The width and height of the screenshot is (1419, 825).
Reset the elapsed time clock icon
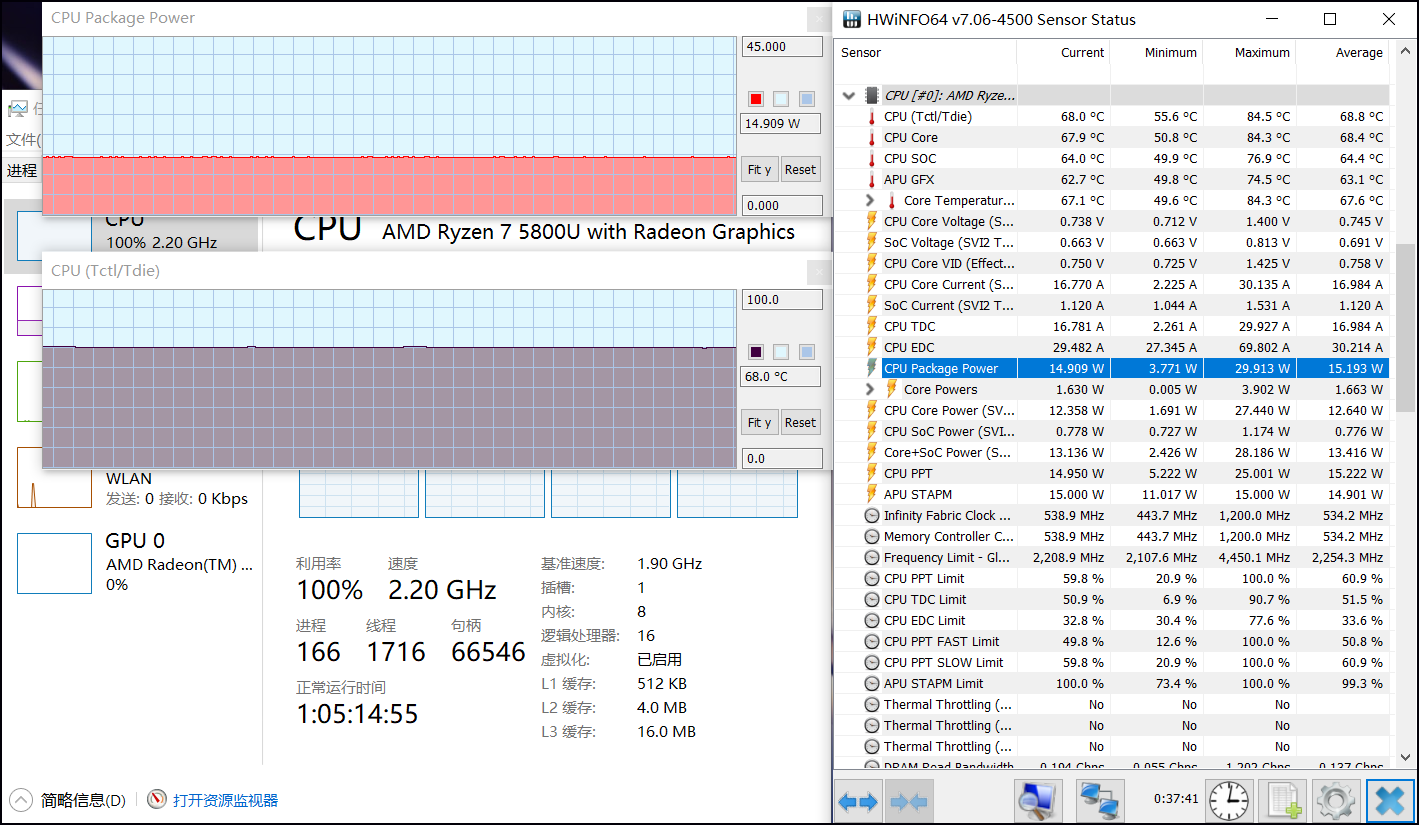coord(1228,801)
